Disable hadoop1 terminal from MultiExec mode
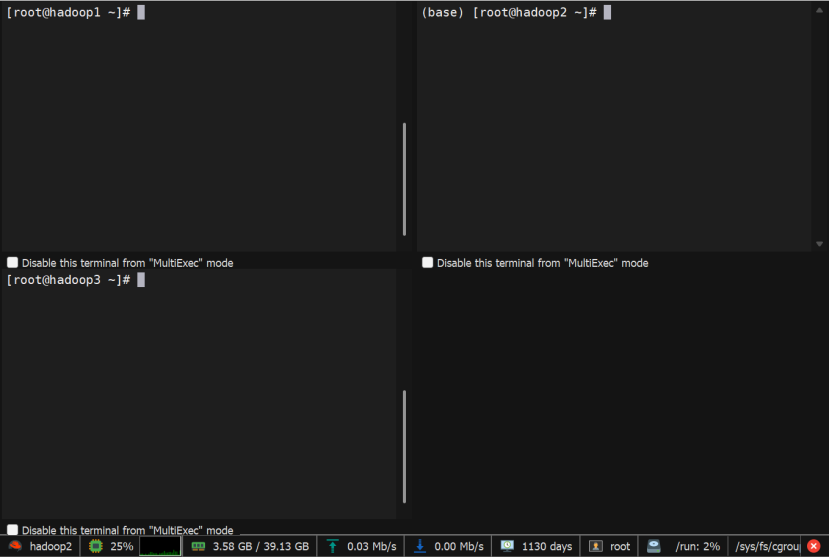 (x=13, y=263)
